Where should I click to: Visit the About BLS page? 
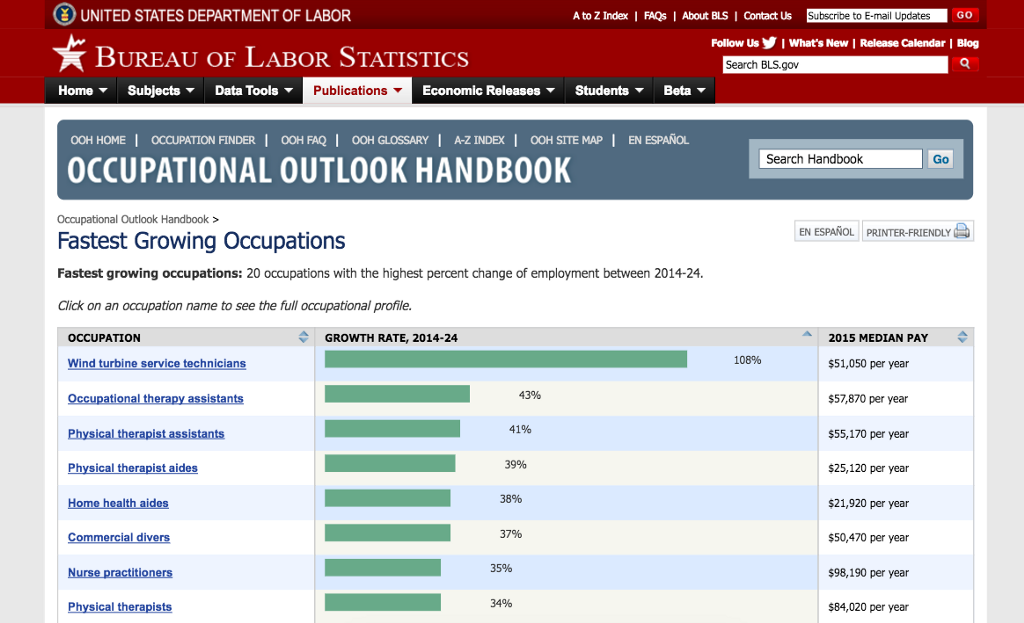705,16
